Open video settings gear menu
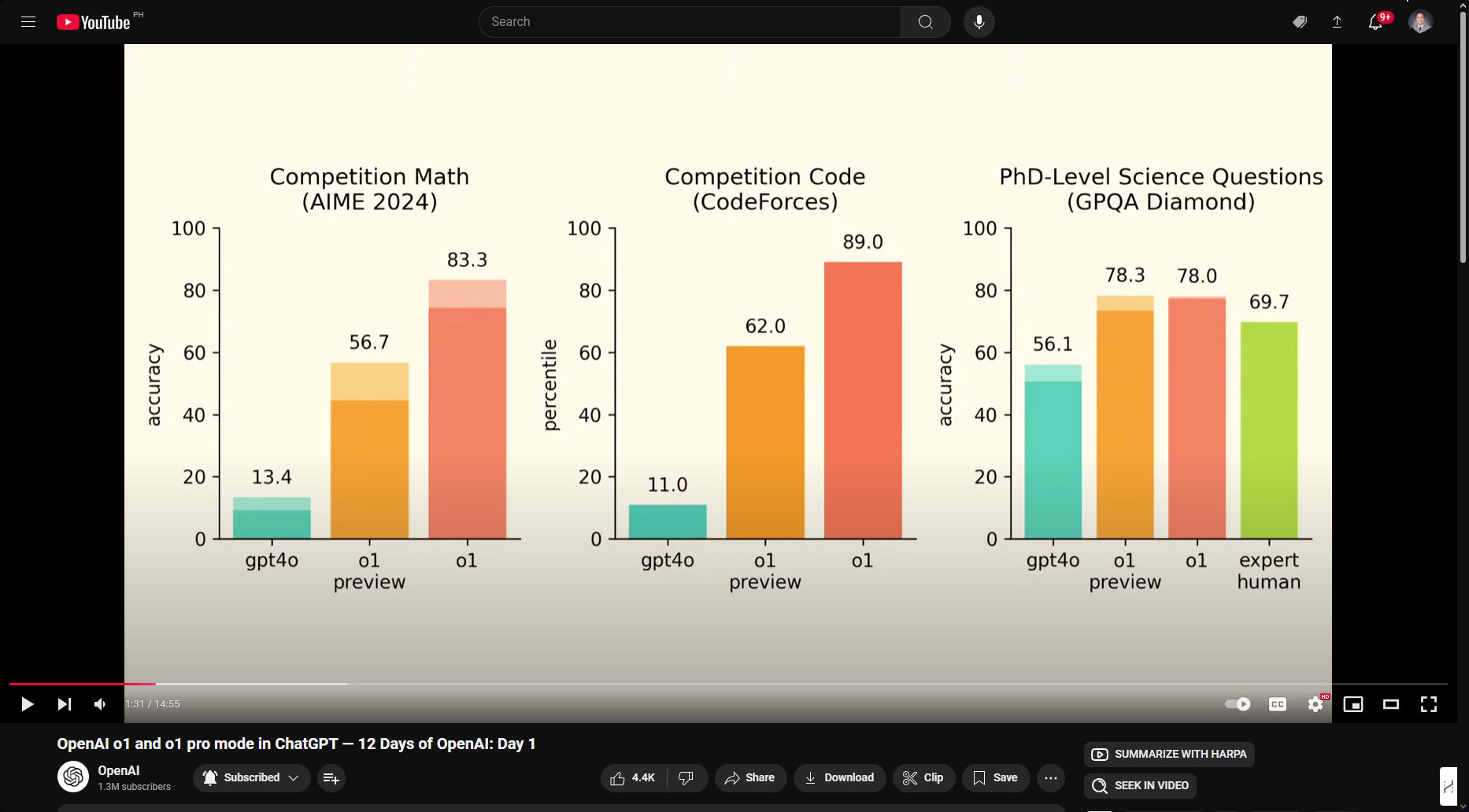 click(1315, 704)
